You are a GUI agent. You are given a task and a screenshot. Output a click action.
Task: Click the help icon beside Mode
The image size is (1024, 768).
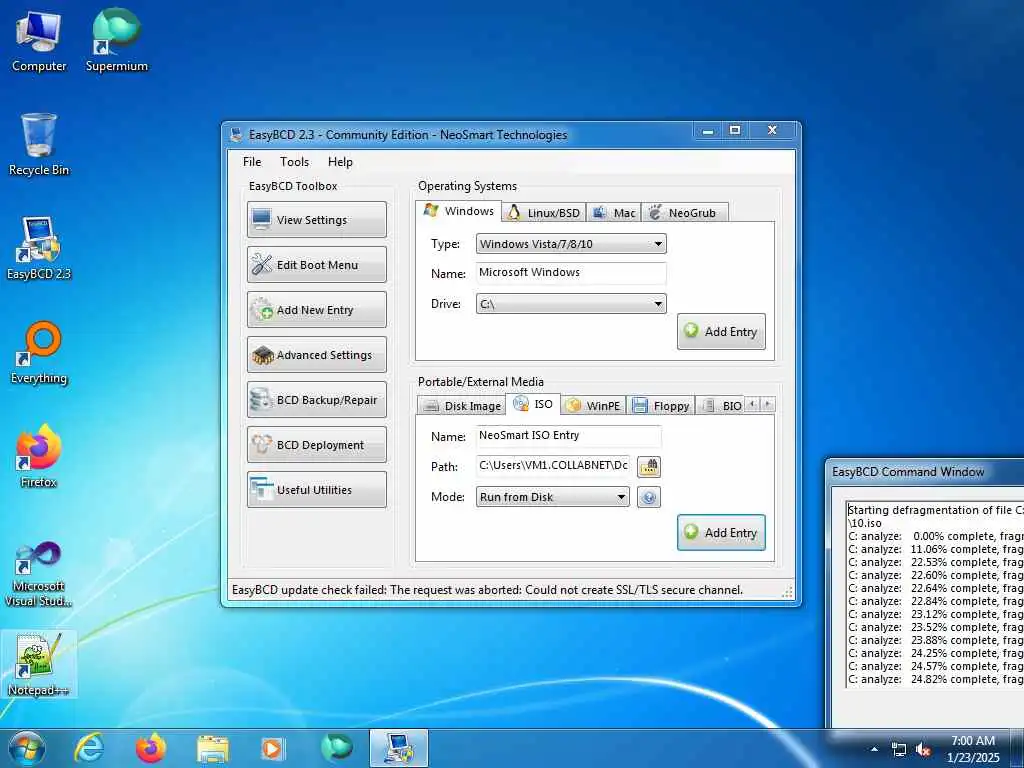(x=648, y=497)
